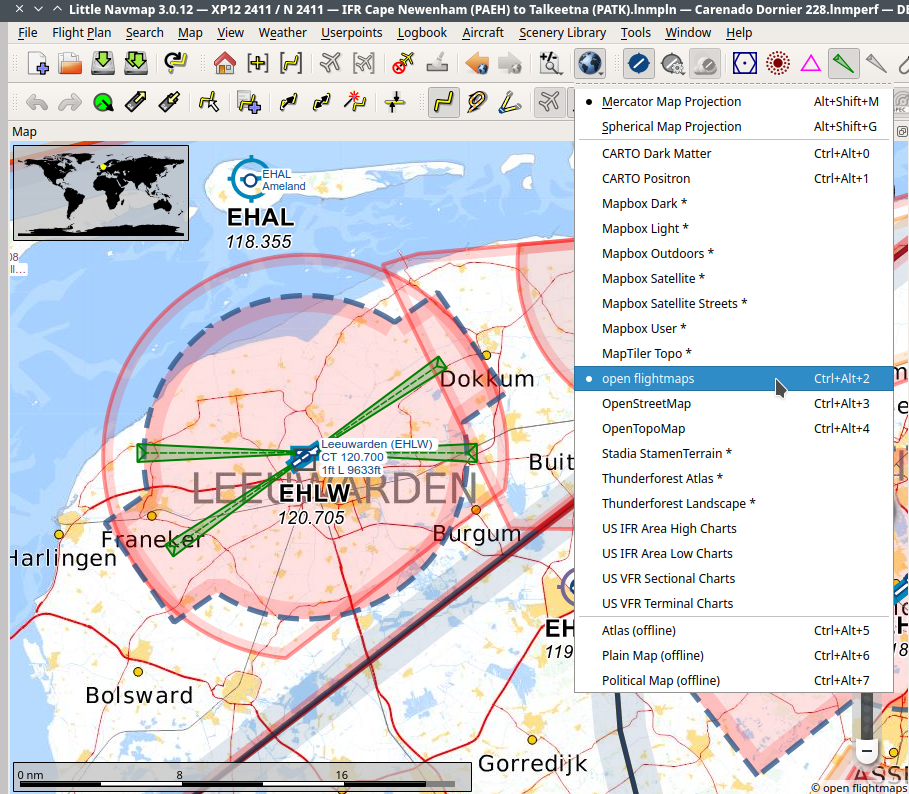909x794 pixels.
Task: Open the Scenery Library menu
Action: (562, 33)
